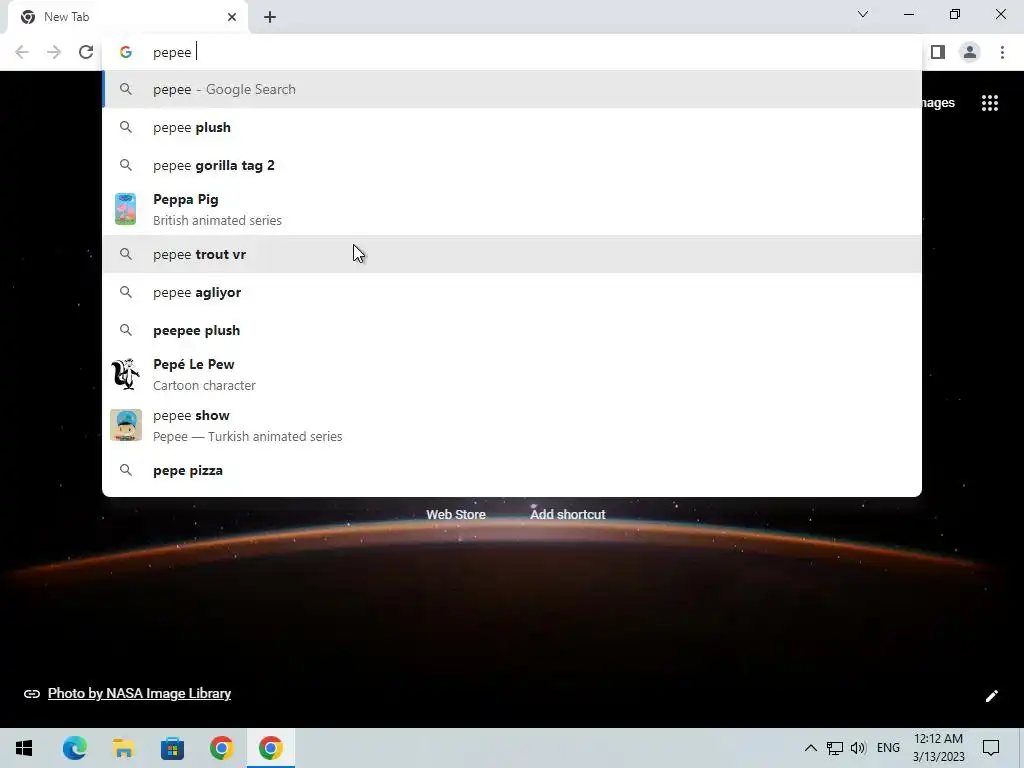
Task: Go back with the back arrow
Action: 22,52
